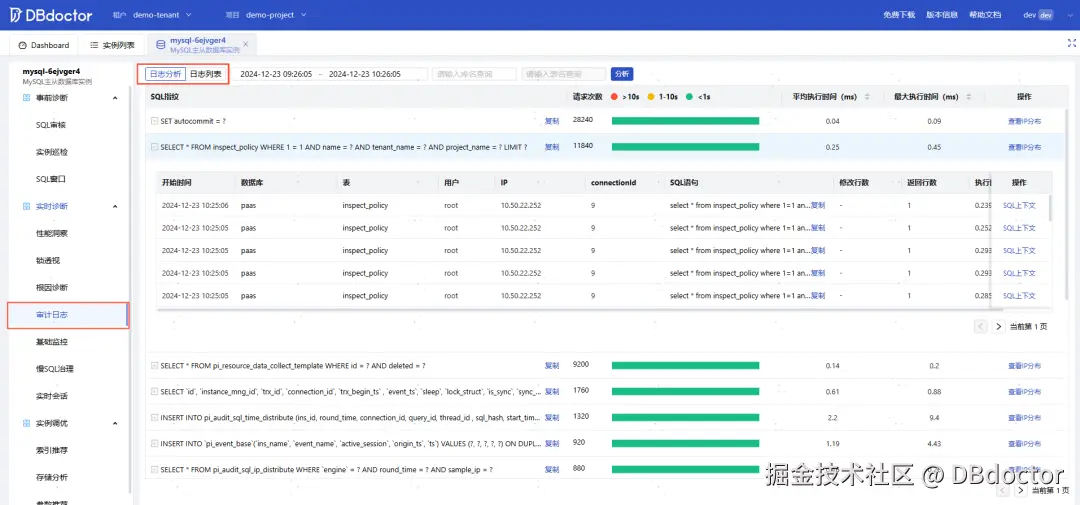Expand the SELECT `id`, `instance_mng_id` row
The width and height of the screenshot is (1080, 505).
coord(154,391)
